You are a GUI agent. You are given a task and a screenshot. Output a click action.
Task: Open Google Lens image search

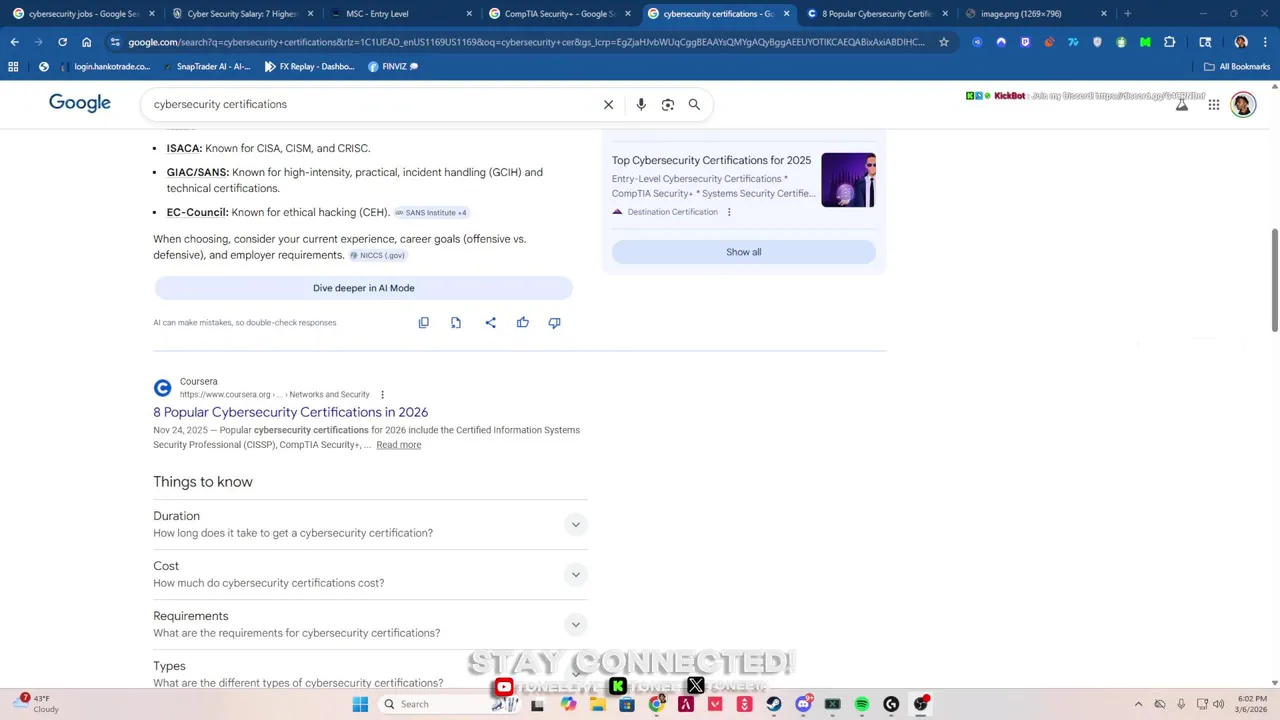pyautogui.click(x=668, y=104)
